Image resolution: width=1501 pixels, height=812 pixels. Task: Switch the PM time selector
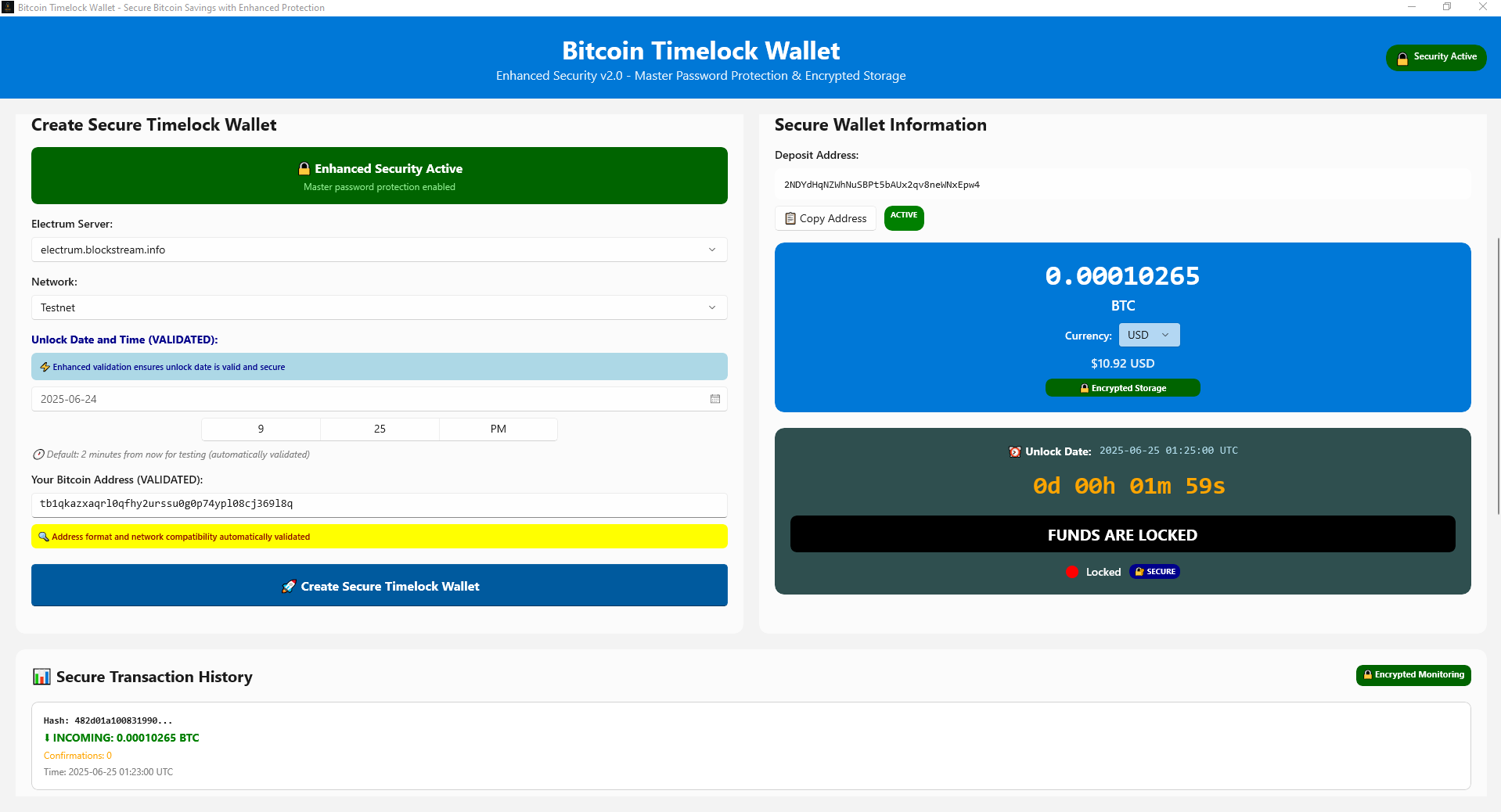[x=498, y=429]
